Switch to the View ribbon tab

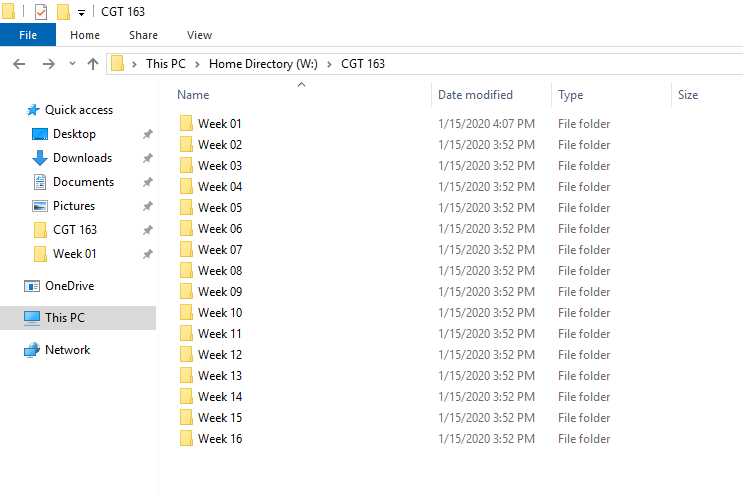coord(199,35)
